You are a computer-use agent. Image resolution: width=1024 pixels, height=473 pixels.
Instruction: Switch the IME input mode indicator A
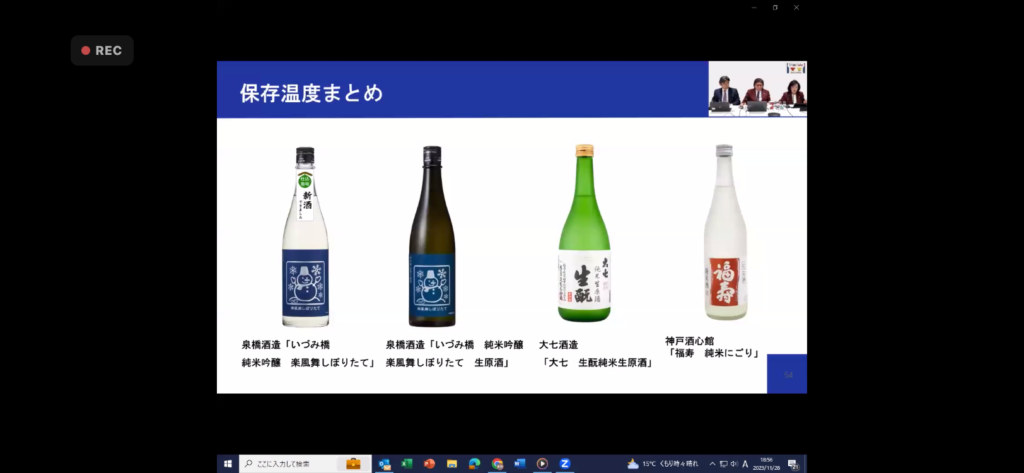click(745, 464)
